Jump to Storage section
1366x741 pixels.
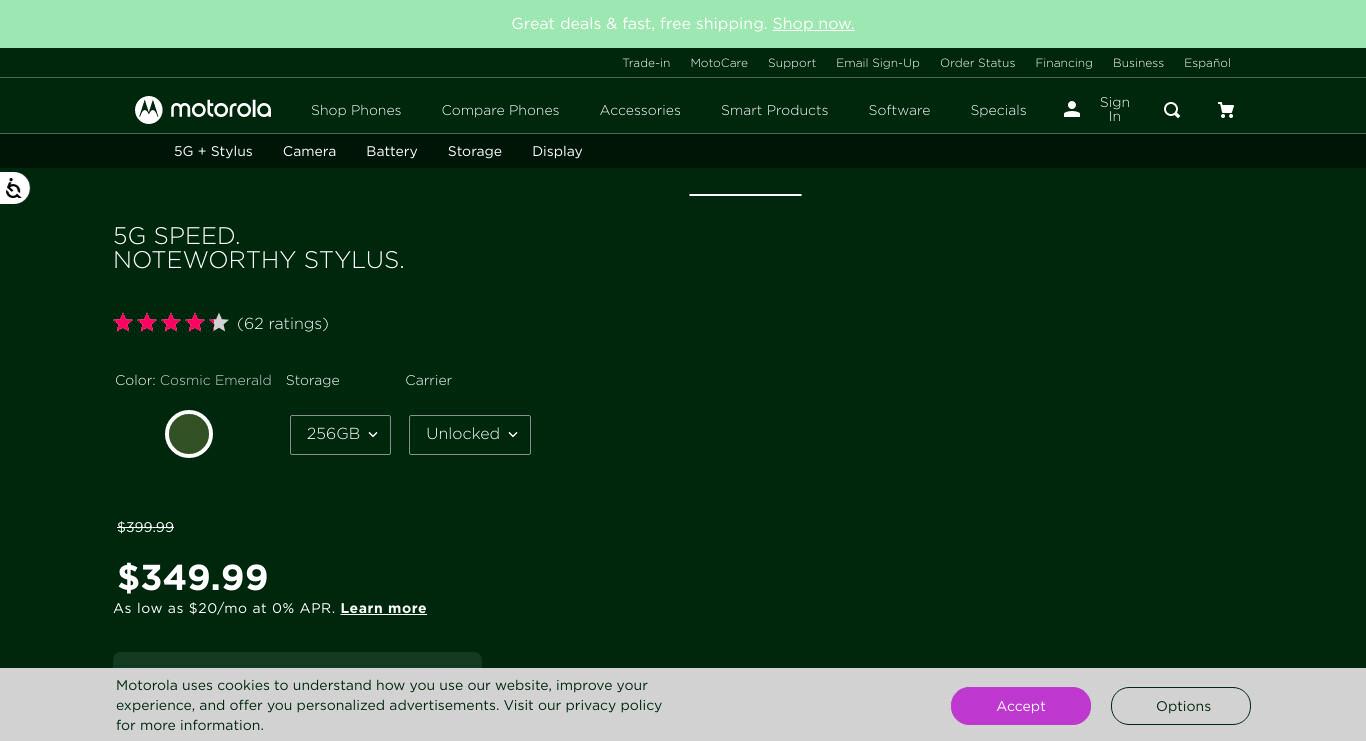click(x=474, y=151)
